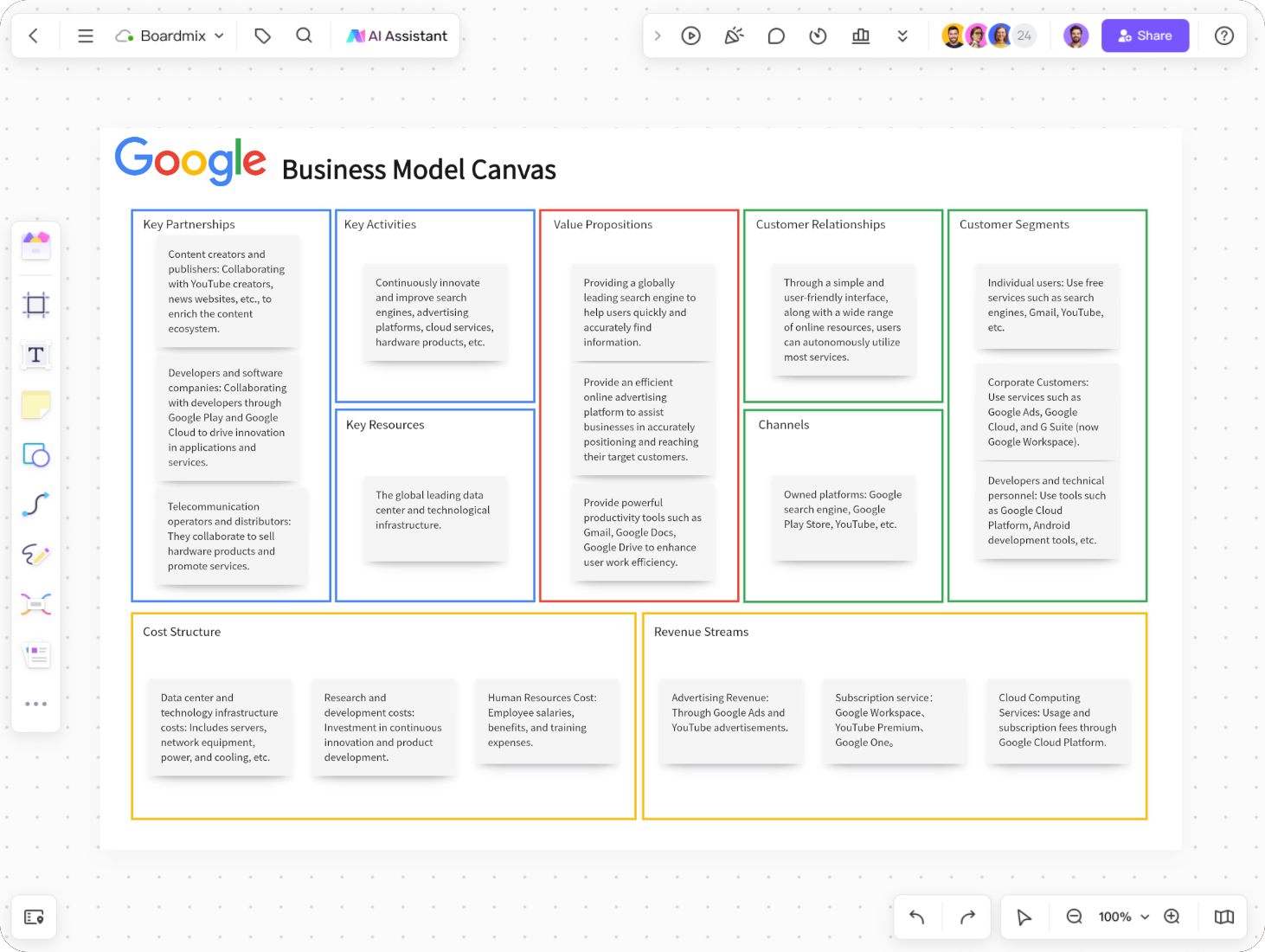Image resolution: width=1265 pixels, height=952 pixels.
Task: Select the Owned platforms note in Channels
Action: tap(843, 519)
